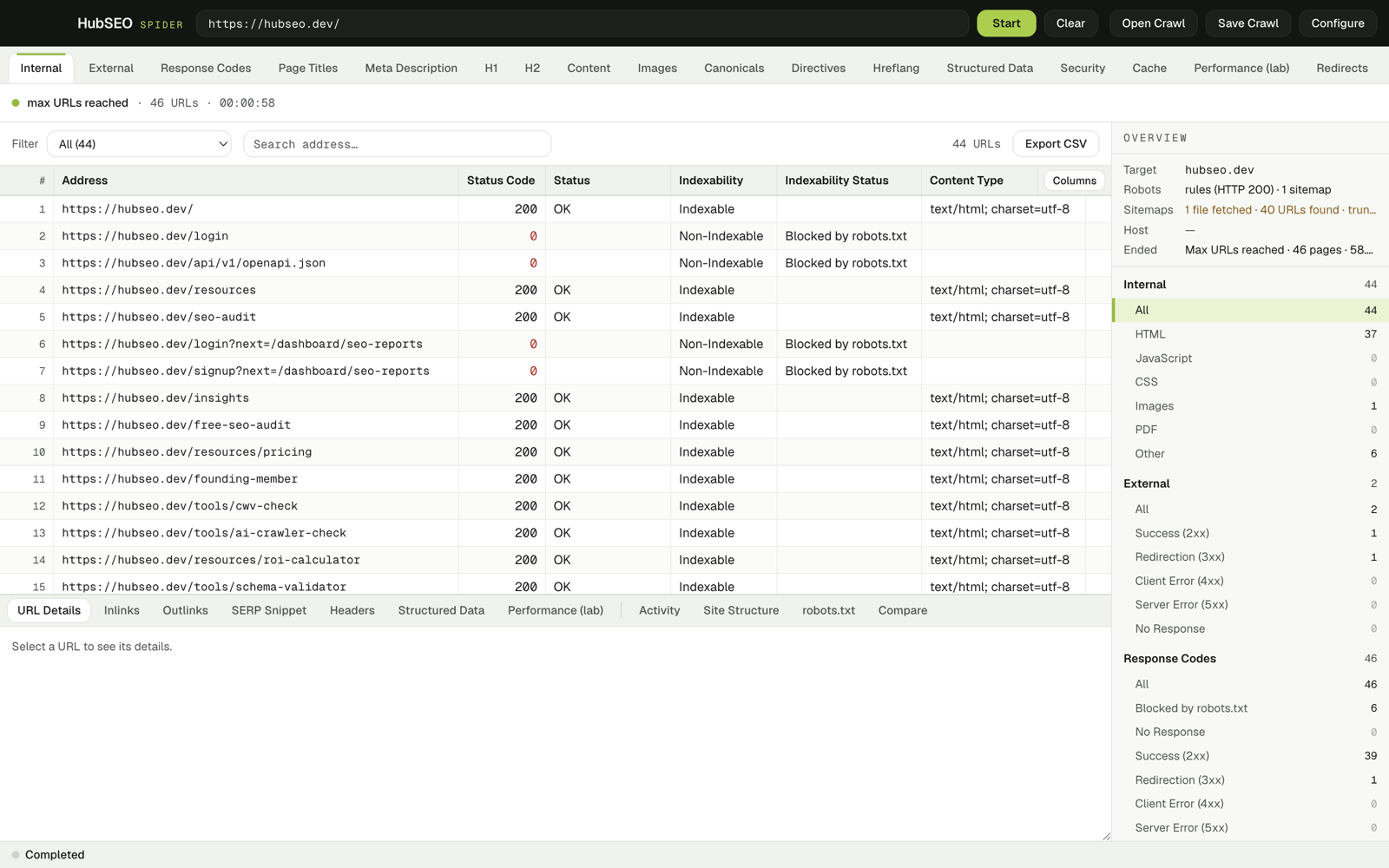Sort by the Indexability Status column header
Image resolution: width=1389 pixels, height=868 pixels.
(x=848, y=181)
